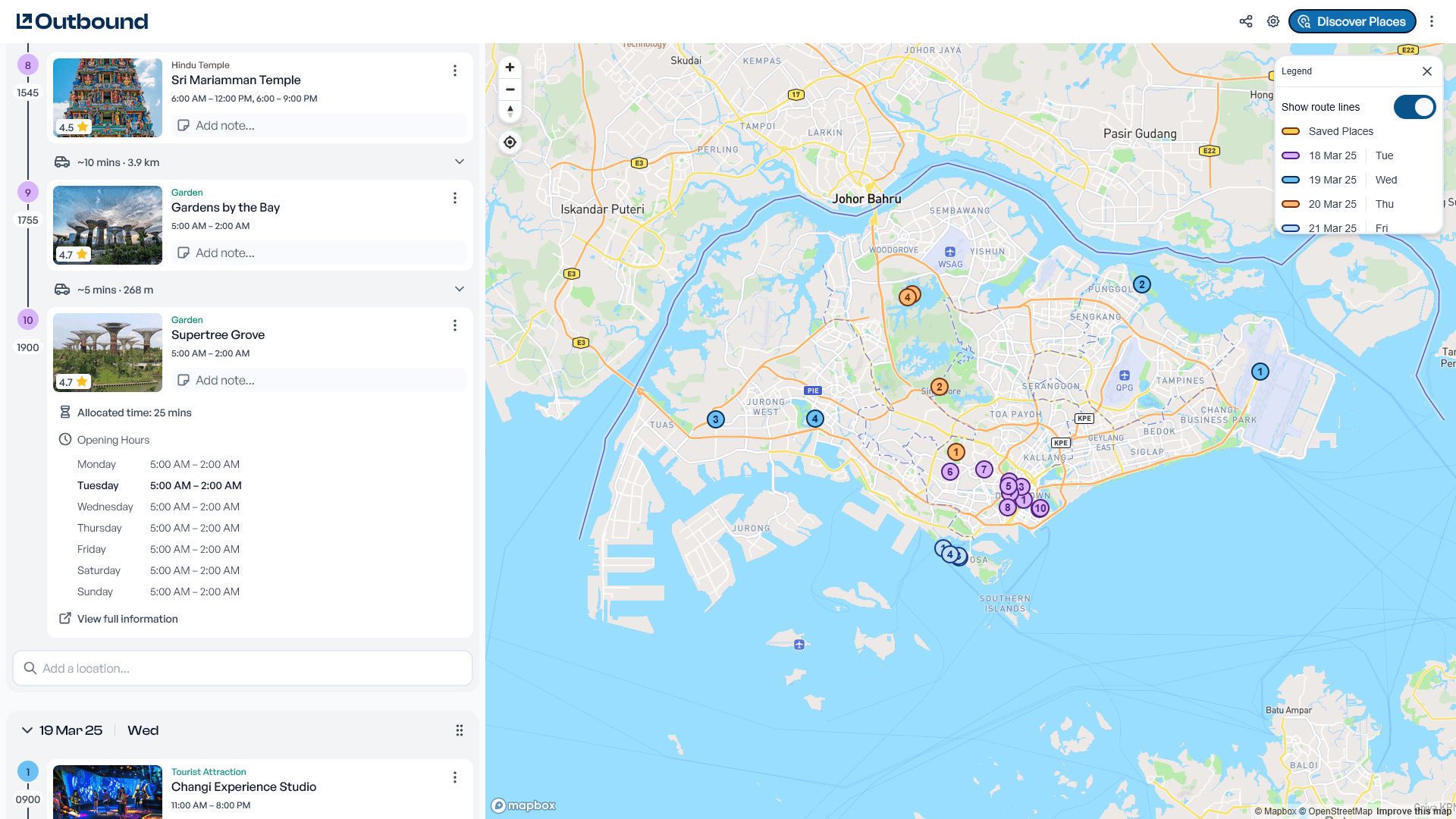Click the Add a location search field

coord(243,668)
